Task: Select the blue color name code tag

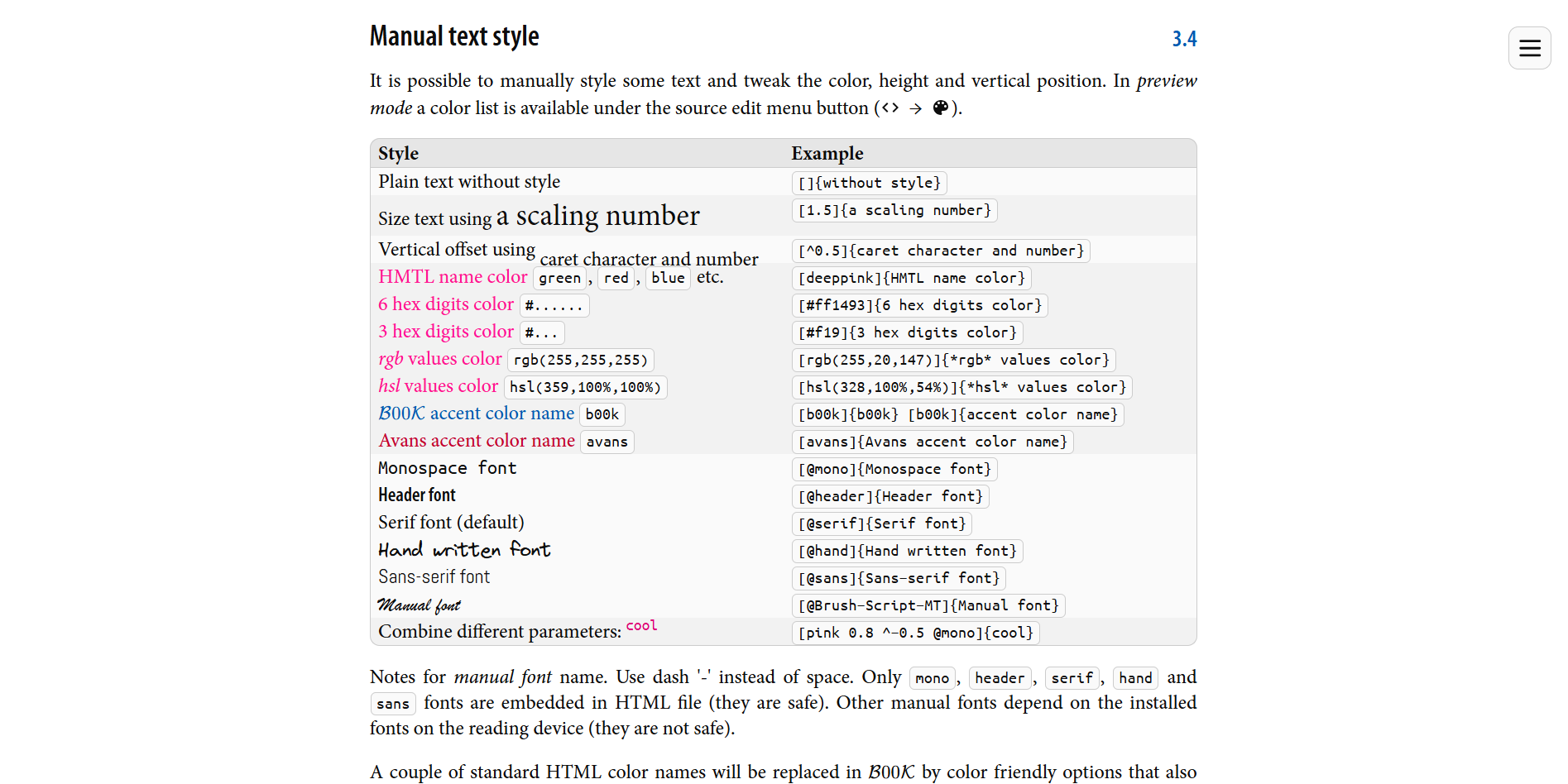Action: click(667, 279)
